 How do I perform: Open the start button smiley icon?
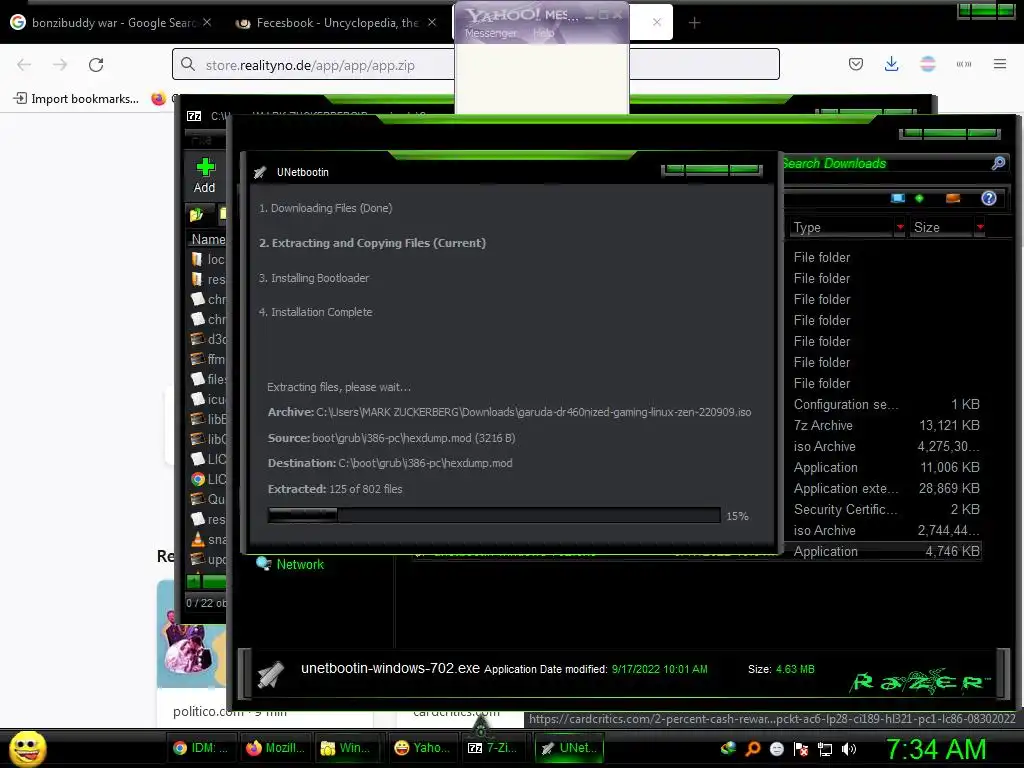[27, 748]
